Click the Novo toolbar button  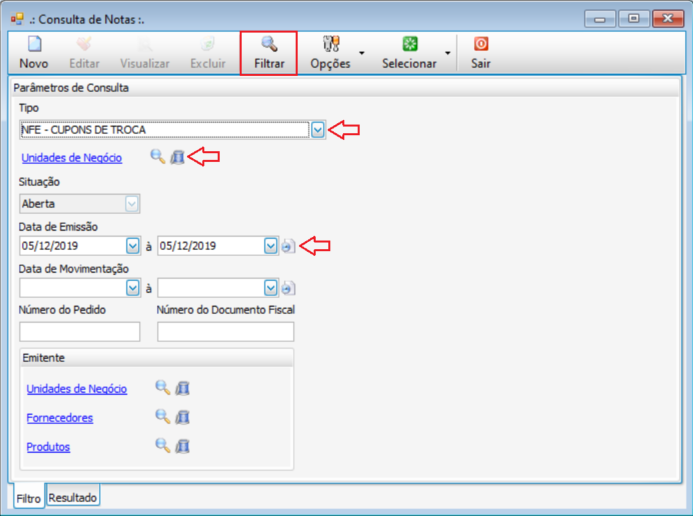34,53
